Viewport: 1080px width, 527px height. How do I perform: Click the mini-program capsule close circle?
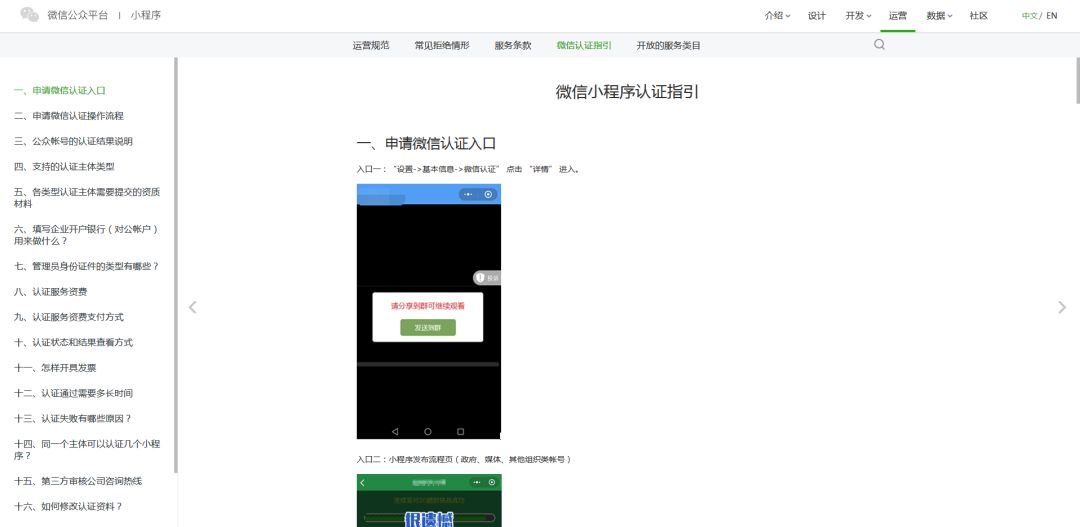(x=488, y=194)
